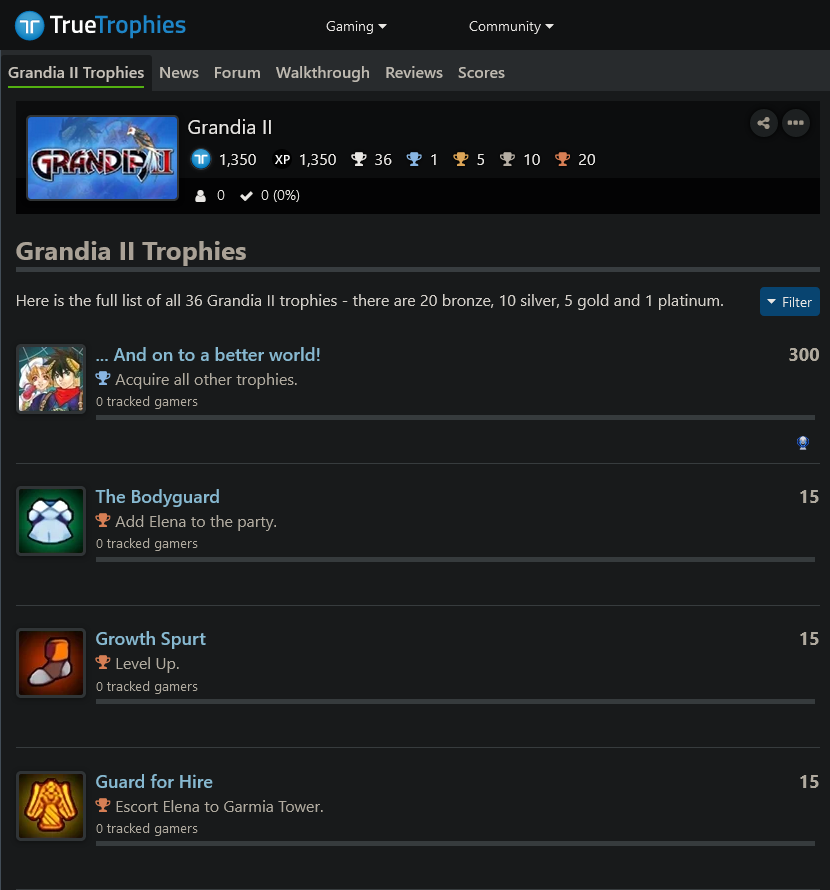Click platinum trophy icon beside 'Acquire all other trophies'
830x890 pixels.
click(x=103, y=379)
